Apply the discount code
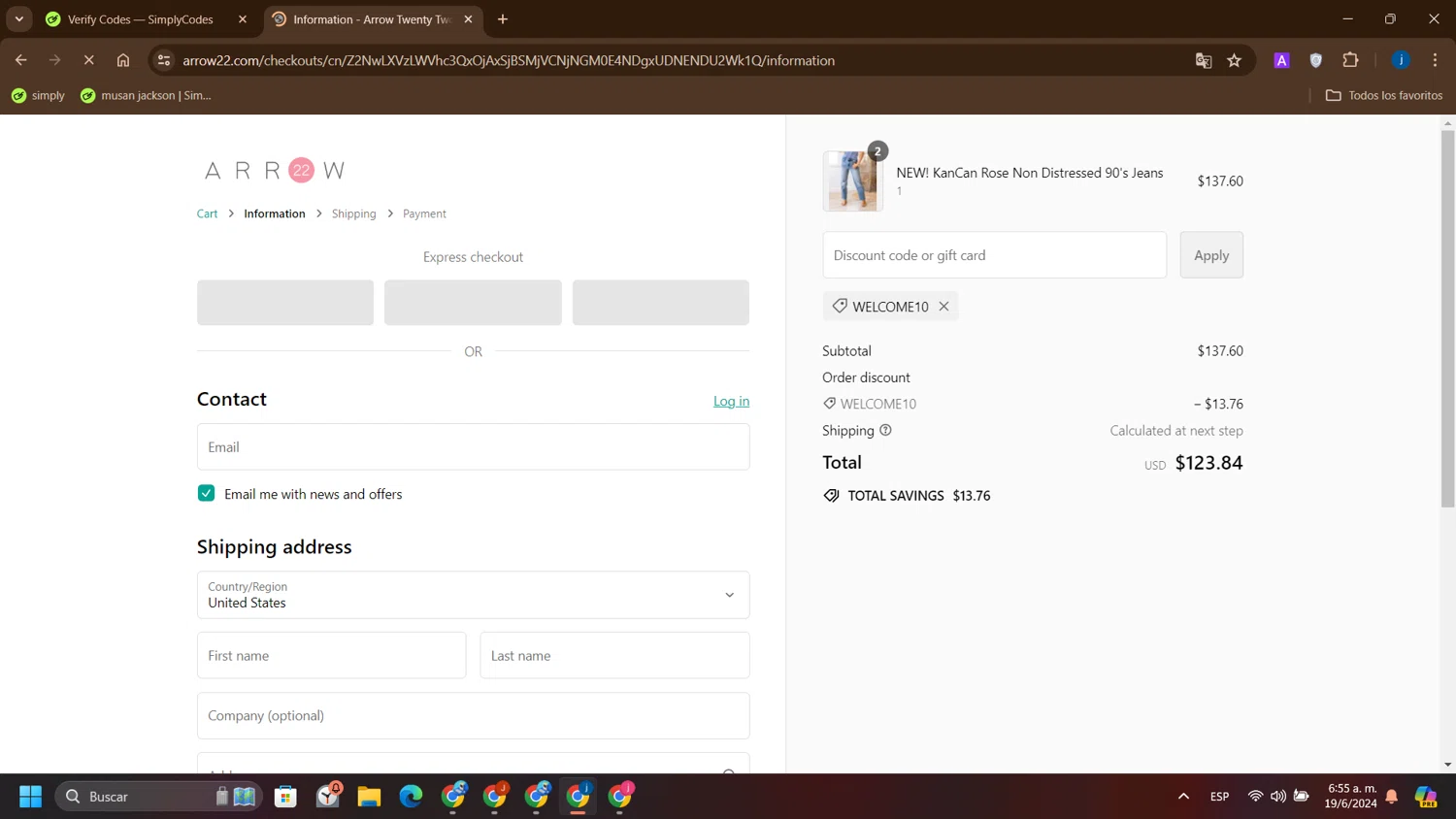1456x819 pixels. tap(1211, 255)
